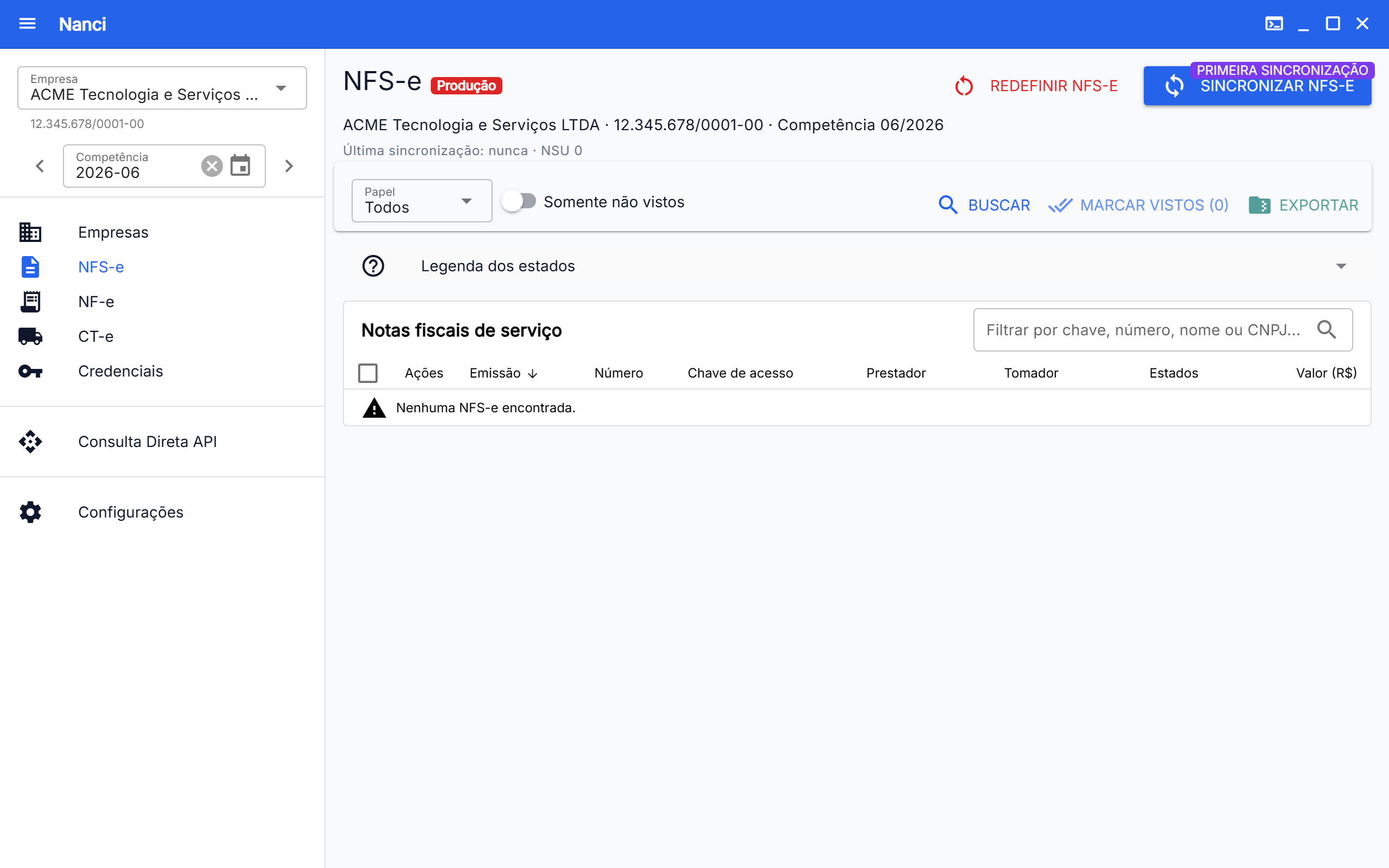Click the Número column header
This screenshot has width=1389, height=868.
coord(618,373)
